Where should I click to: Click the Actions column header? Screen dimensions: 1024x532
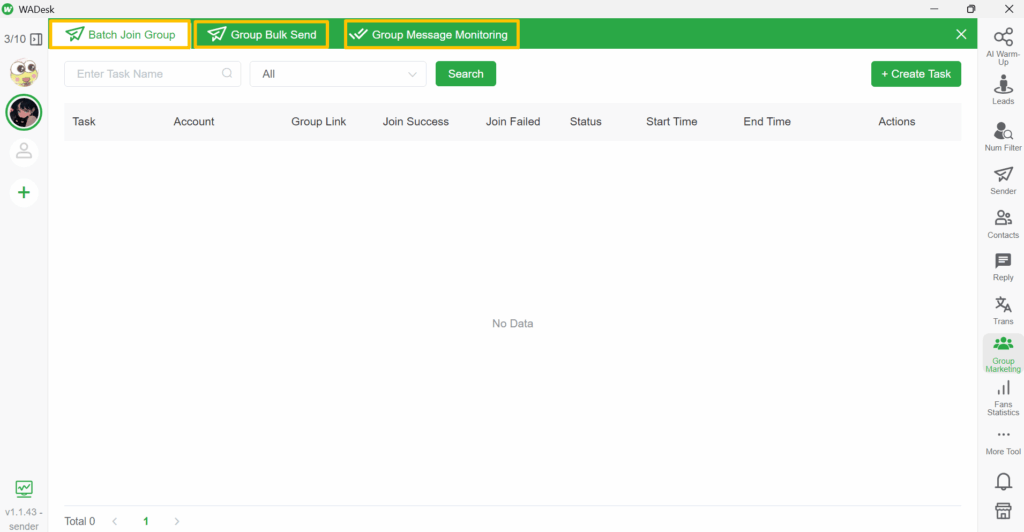click(x=897, y=121)
